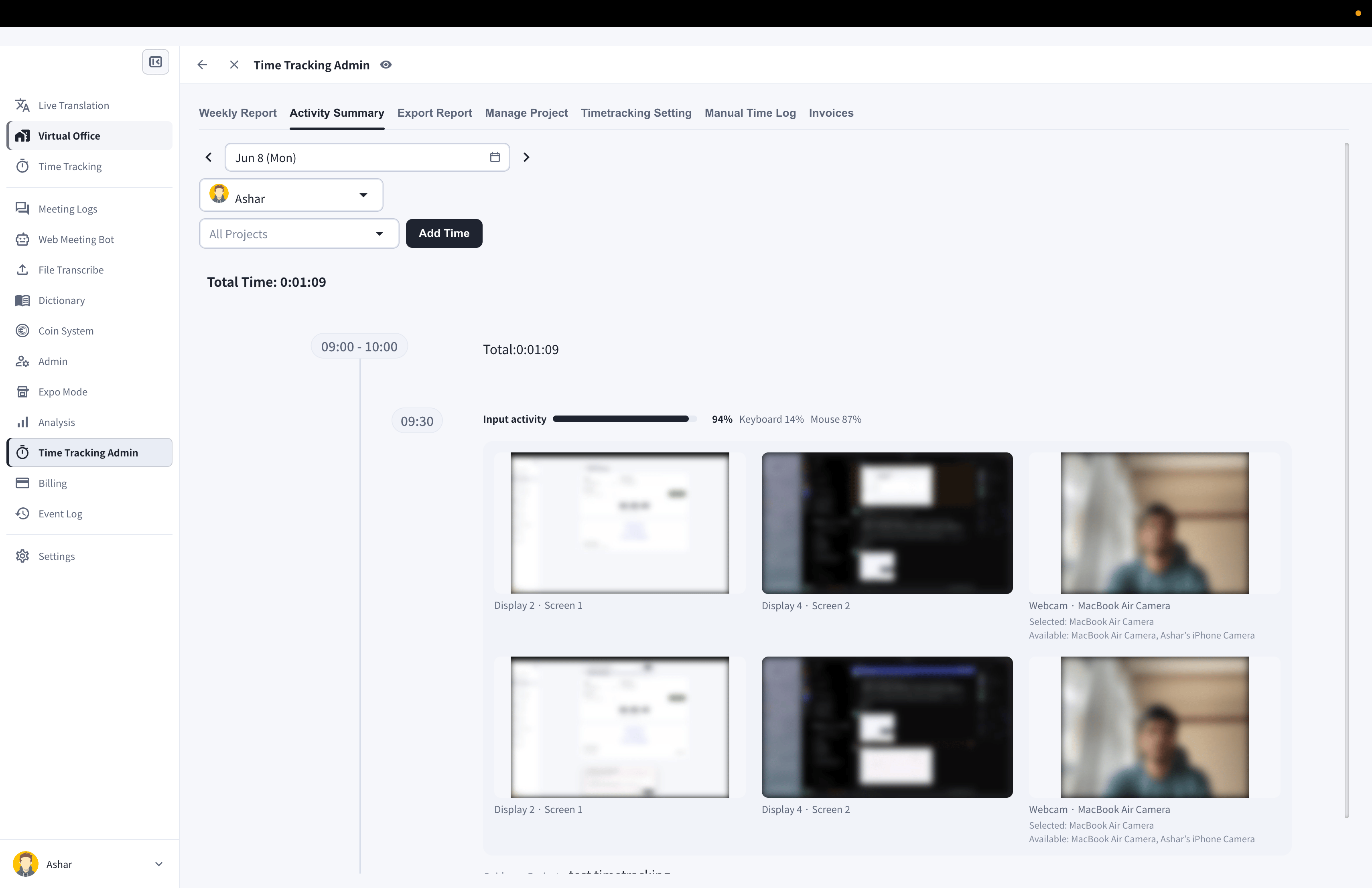Collapse the sidebar panel icon
Screen dimensions: 1372x888
point(156,62)
